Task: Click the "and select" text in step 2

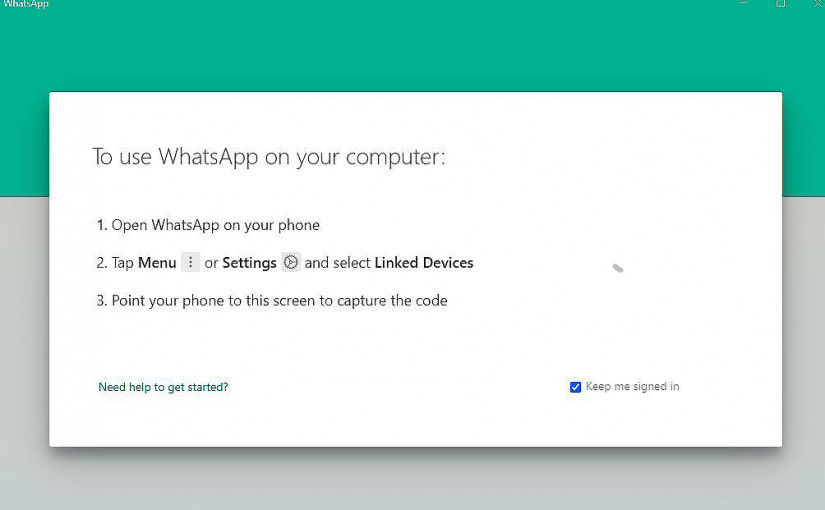Action: 337,263
